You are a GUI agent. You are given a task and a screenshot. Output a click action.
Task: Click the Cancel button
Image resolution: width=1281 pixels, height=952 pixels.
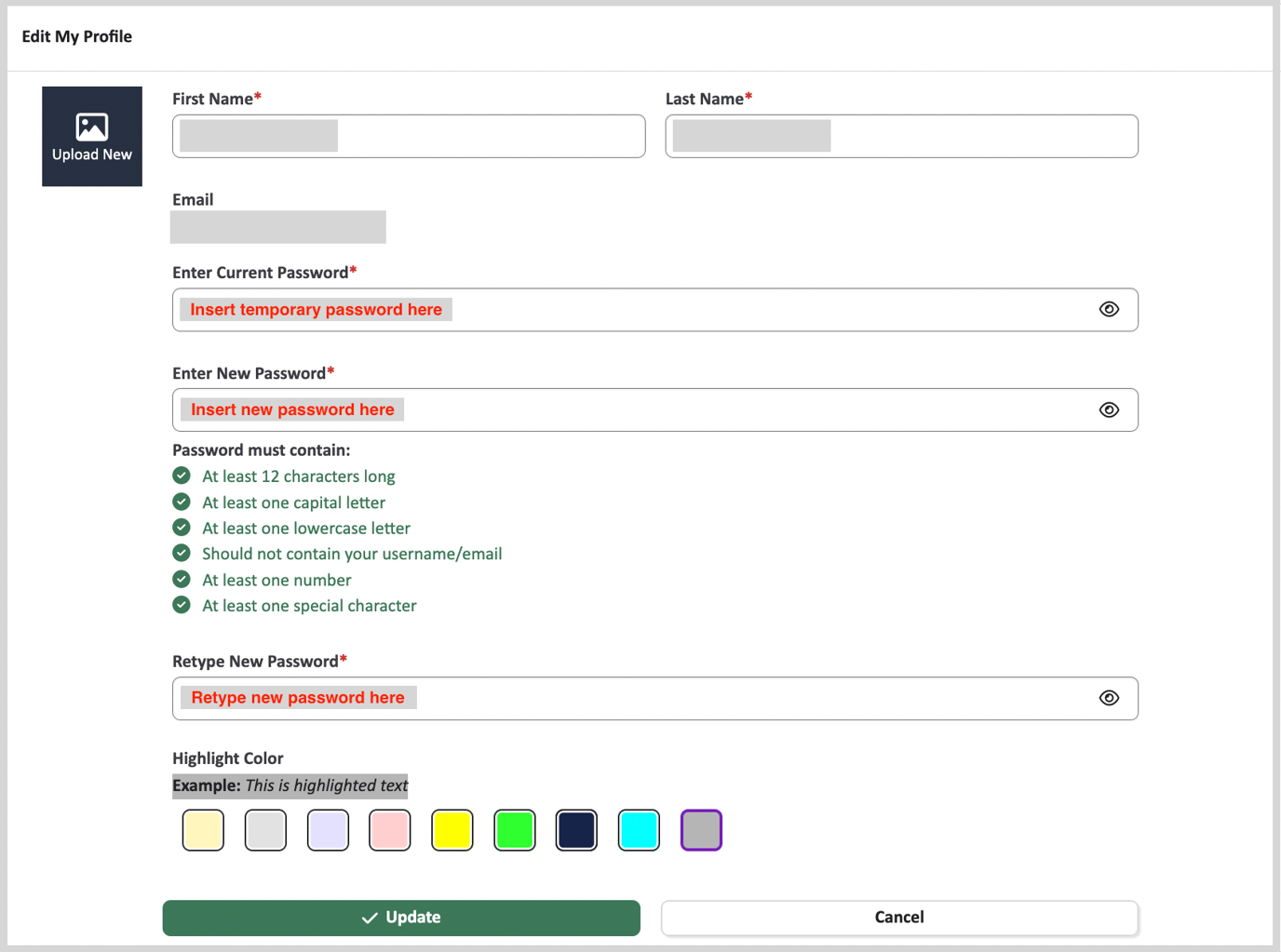[x=898, y=917]
